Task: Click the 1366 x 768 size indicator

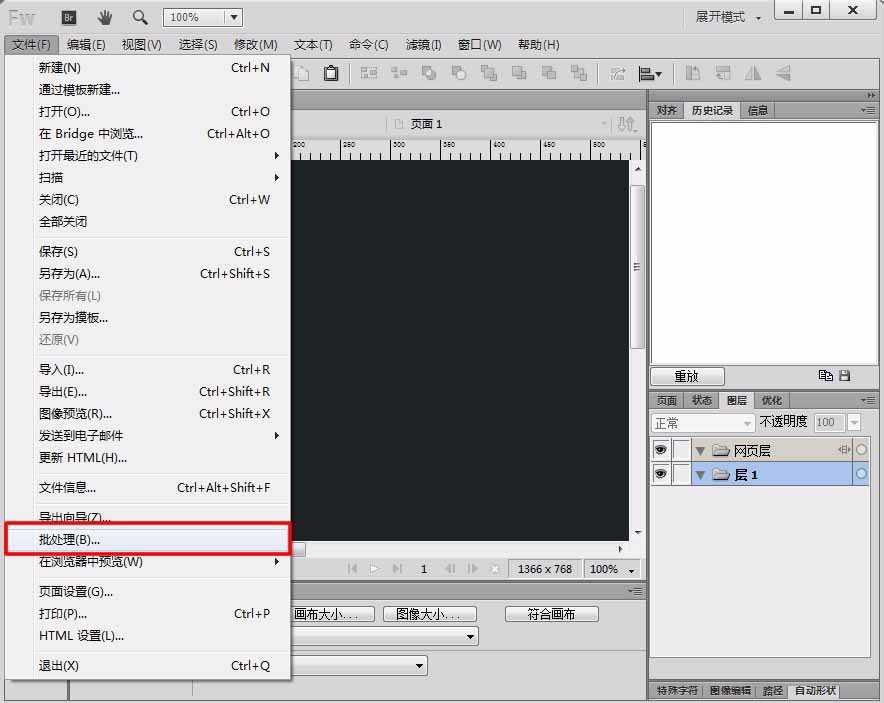Action: (x=544, y=568)
